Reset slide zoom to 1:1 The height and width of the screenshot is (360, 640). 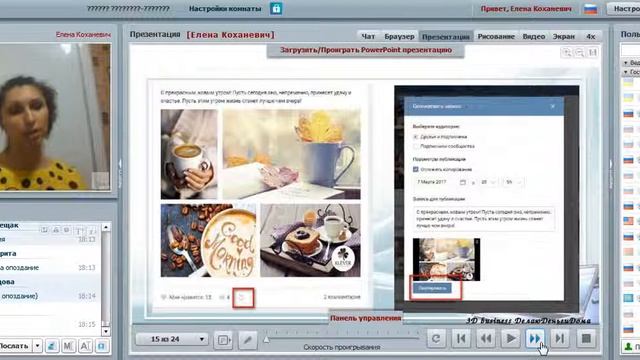click(x=592, y=52)
